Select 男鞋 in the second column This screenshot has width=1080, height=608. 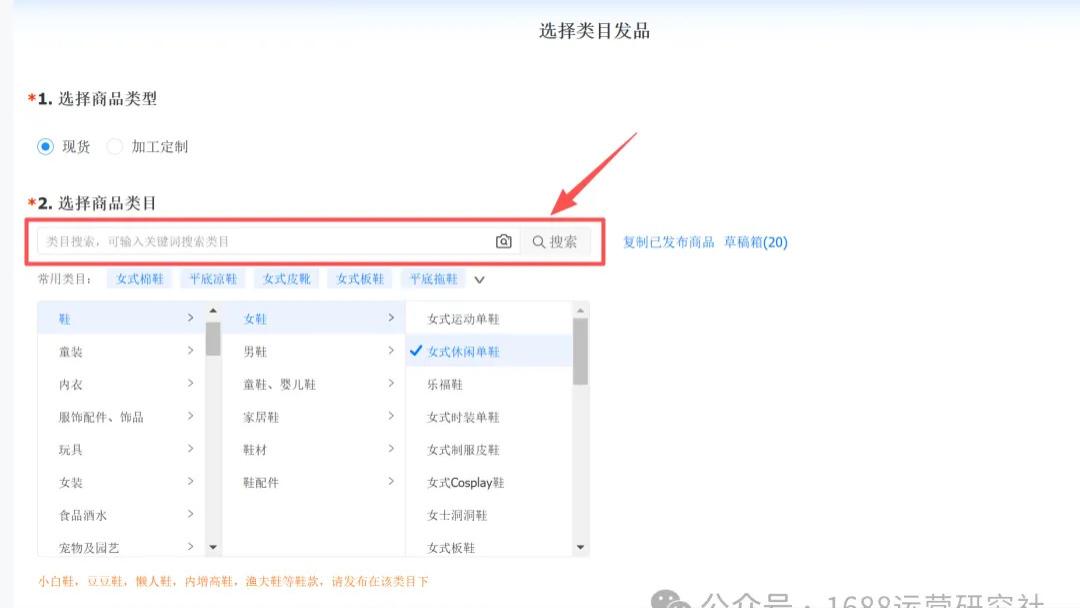pos(256,351)
